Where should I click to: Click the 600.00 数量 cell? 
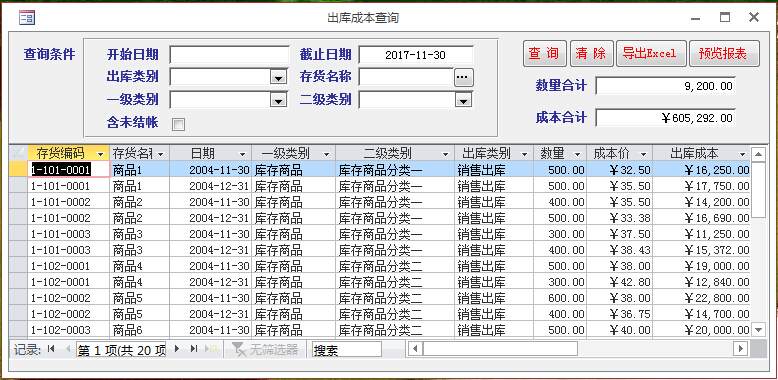point(560,298)
